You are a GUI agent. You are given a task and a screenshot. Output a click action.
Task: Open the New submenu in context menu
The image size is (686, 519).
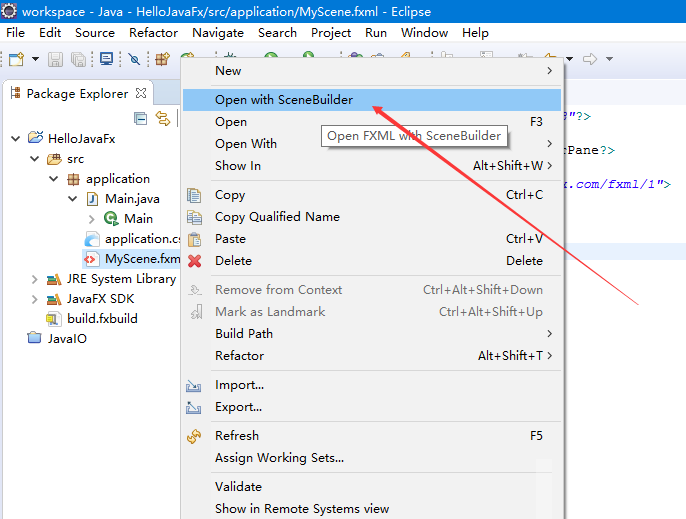pos(372,71)
